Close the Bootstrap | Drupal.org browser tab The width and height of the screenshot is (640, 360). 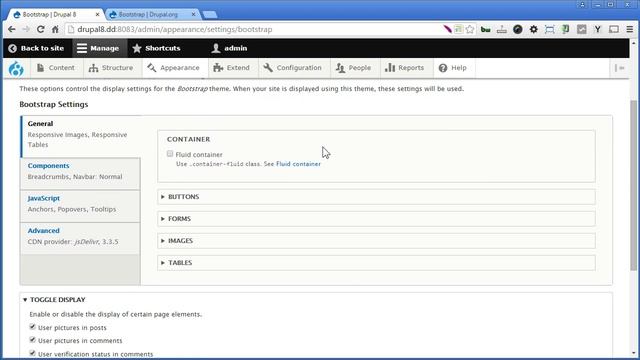point(193,14)
